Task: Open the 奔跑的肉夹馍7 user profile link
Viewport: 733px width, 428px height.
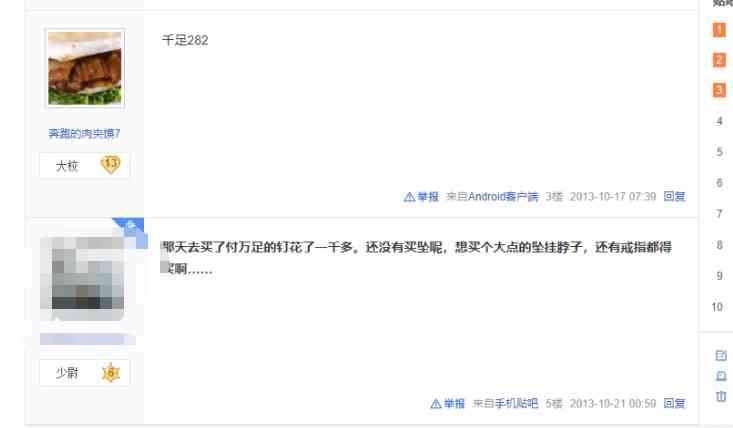Action: click(85, 134)
